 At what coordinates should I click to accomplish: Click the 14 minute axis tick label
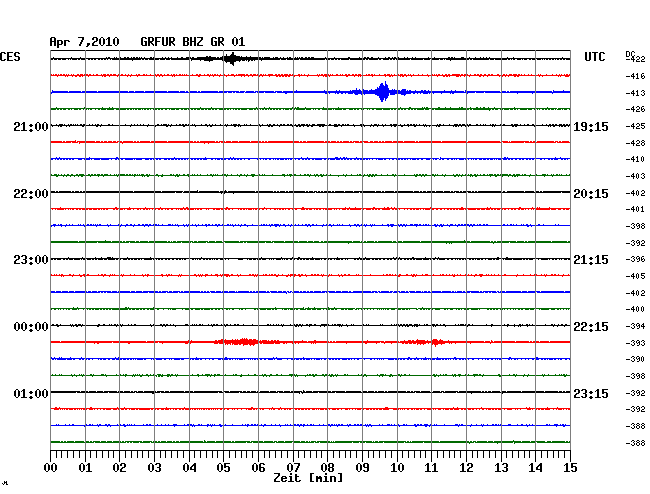(x=535, y=468)
